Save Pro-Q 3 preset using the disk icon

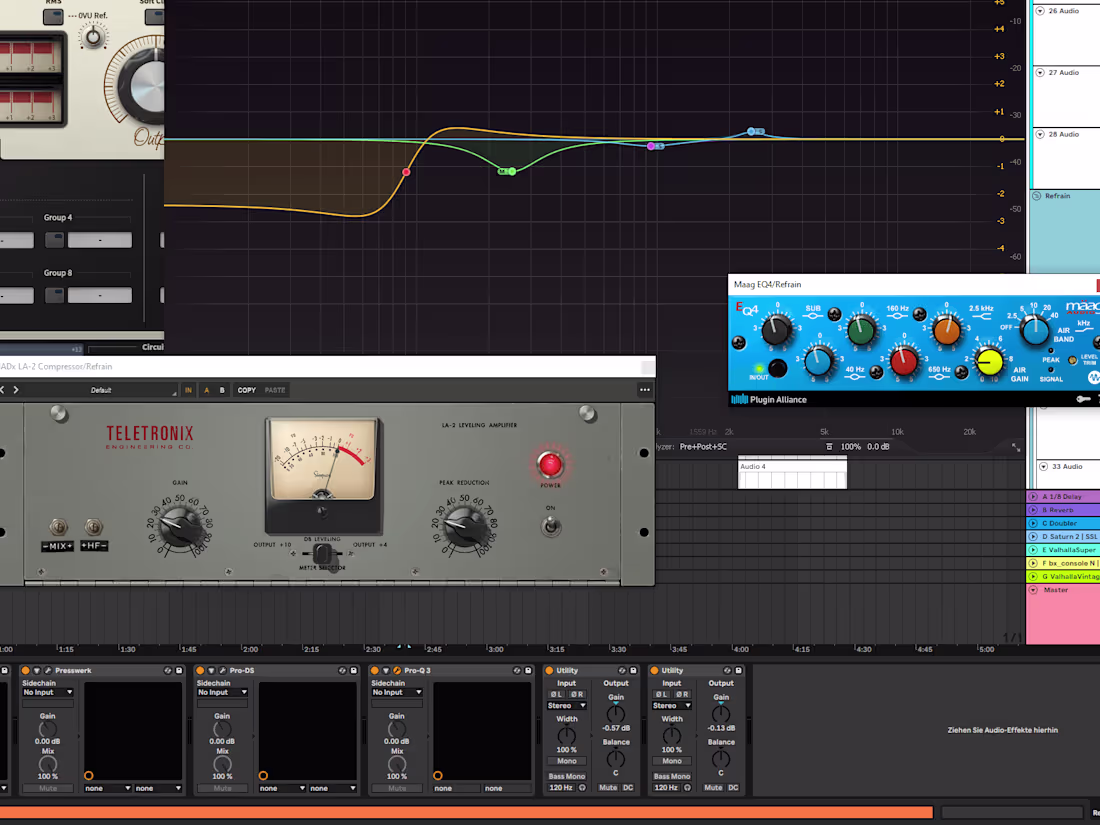tap(528, 670)
